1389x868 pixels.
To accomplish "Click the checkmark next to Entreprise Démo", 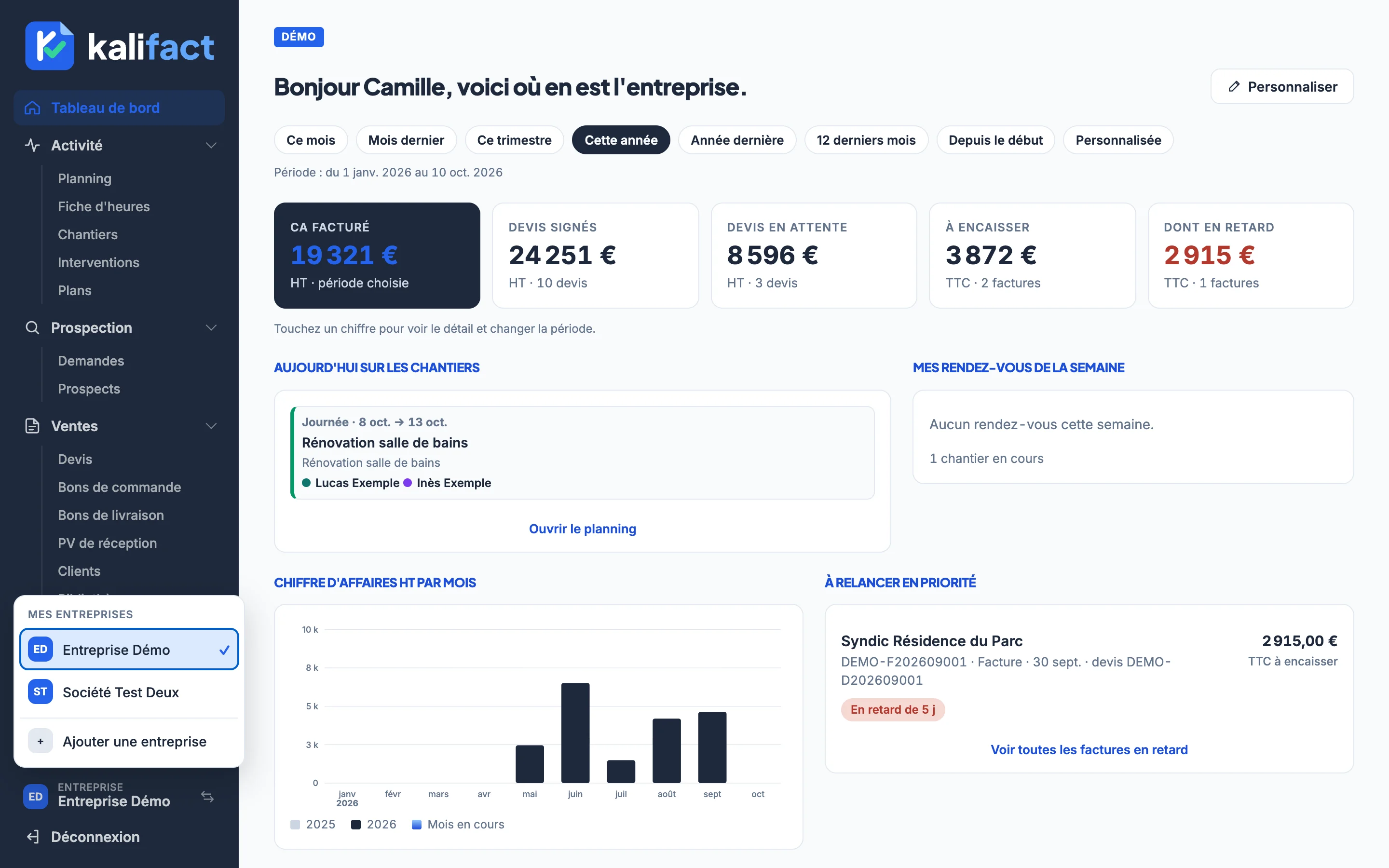I will click(224, 650).
